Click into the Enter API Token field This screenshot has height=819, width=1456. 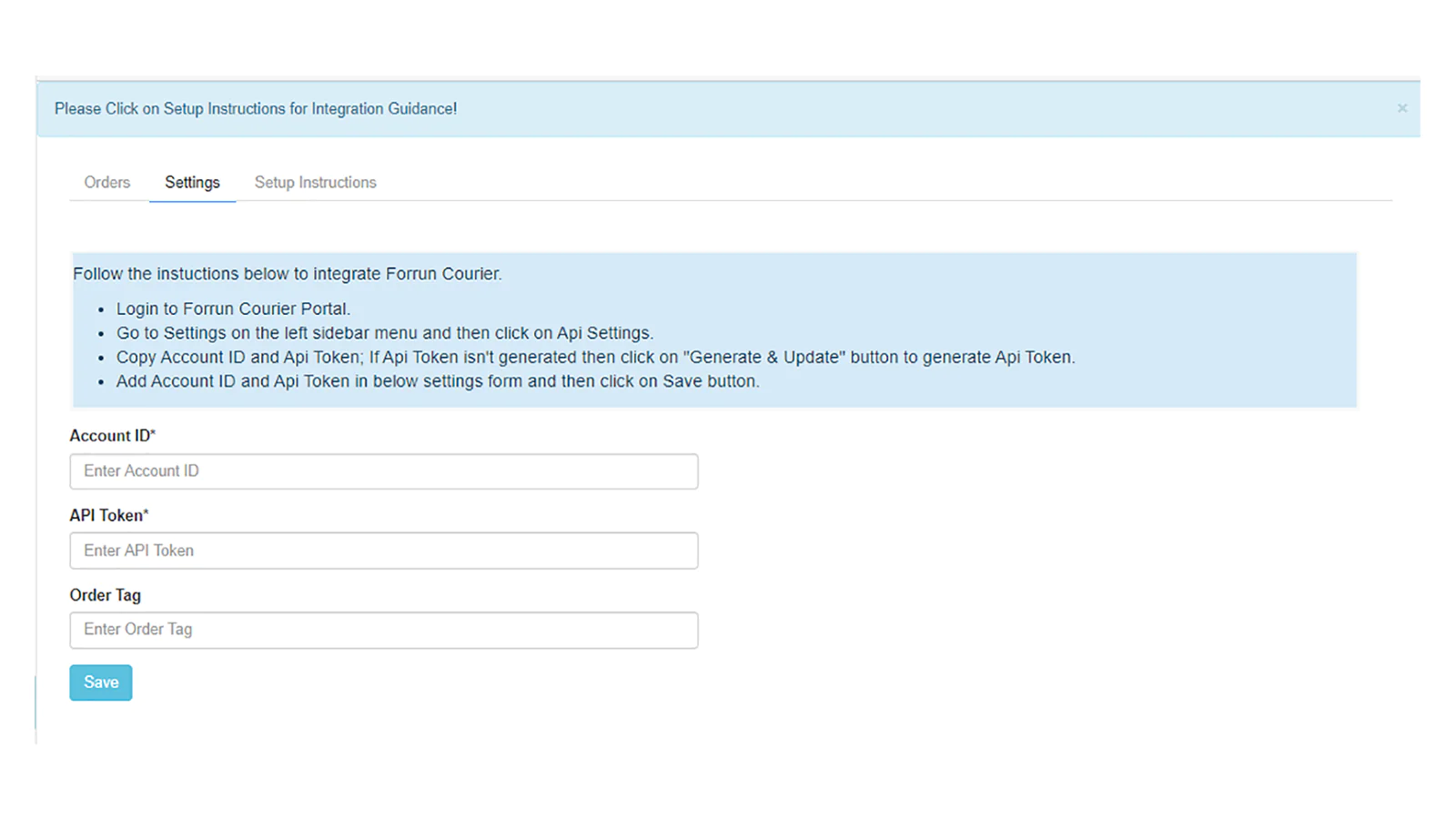pos(383,551)
